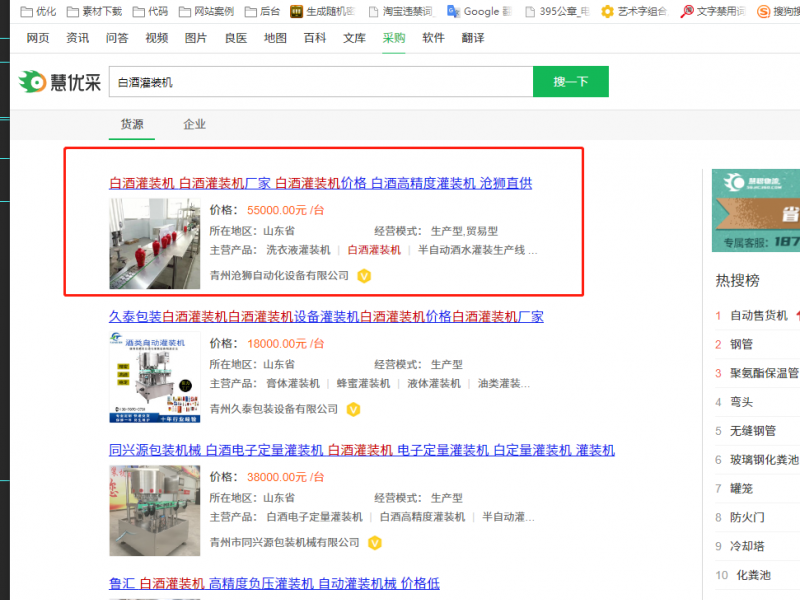
Task: Open hot search item 无缝钢管
Action: (x=753, y=431)
